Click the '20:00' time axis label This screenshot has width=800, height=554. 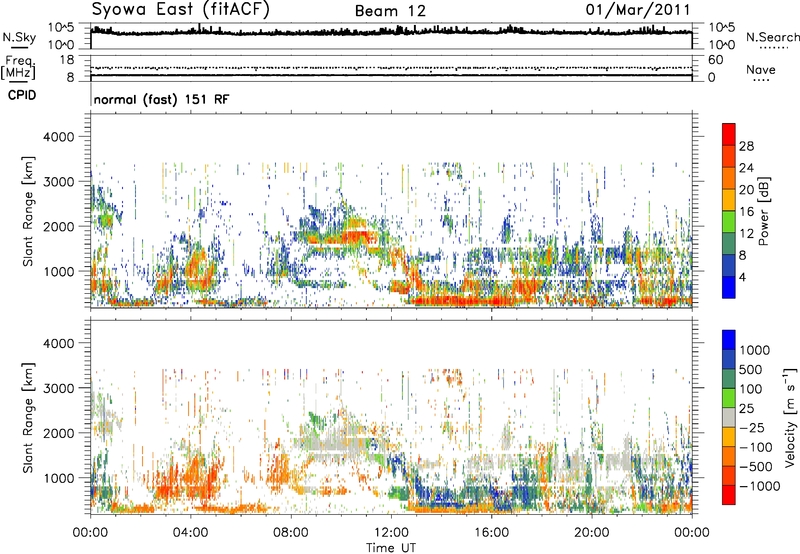tap(592, 533)
